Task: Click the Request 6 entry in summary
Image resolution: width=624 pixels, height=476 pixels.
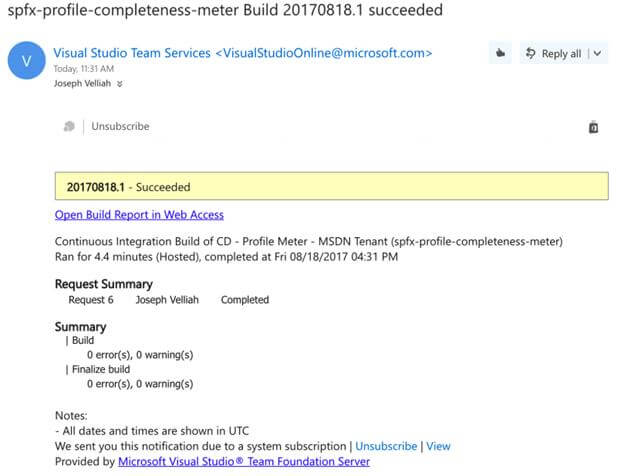Action: pyautogui.click(x=91, y=299)
